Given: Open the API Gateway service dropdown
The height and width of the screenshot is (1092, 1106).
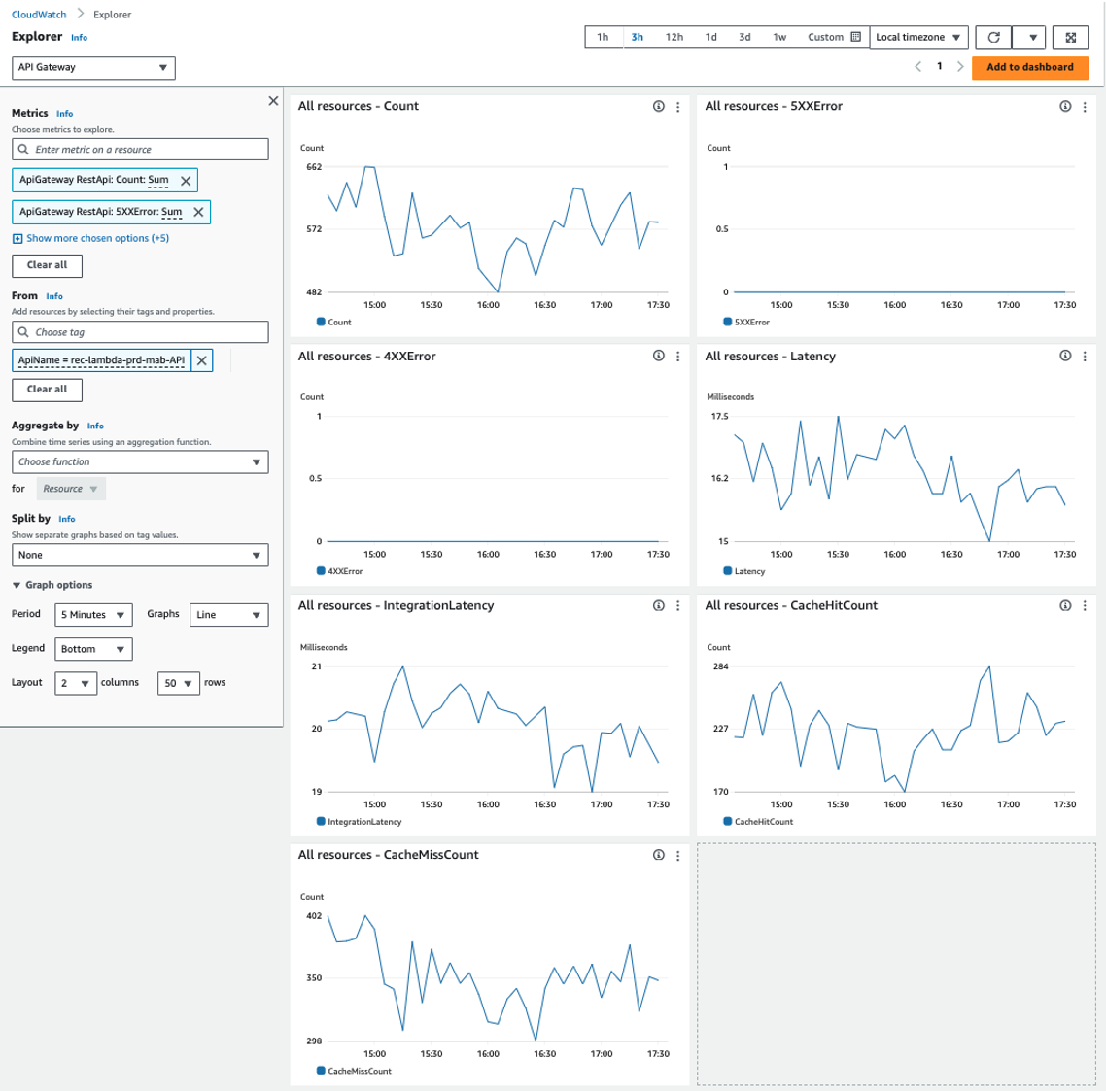Looking at the screenshot, I should [93, 68].
